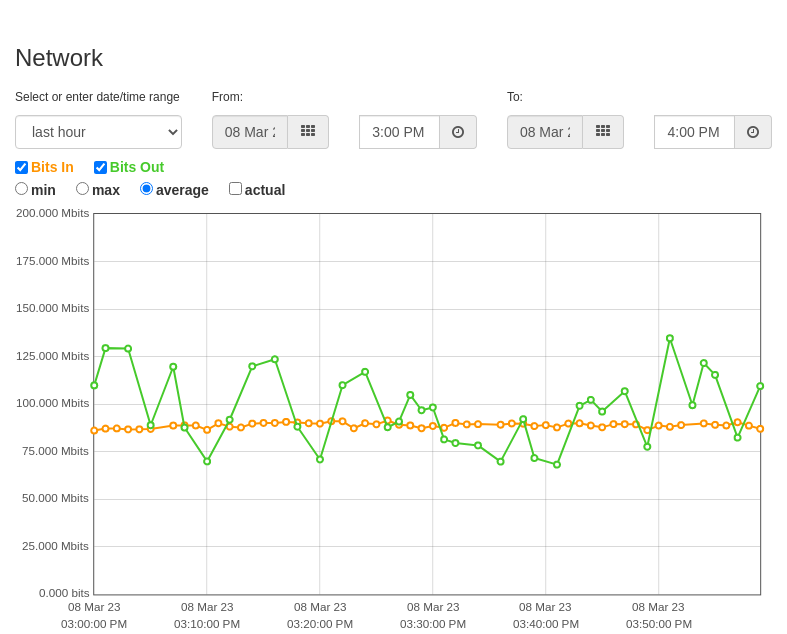Click the first green point at 03:00:00 PM

pos(94,386)
